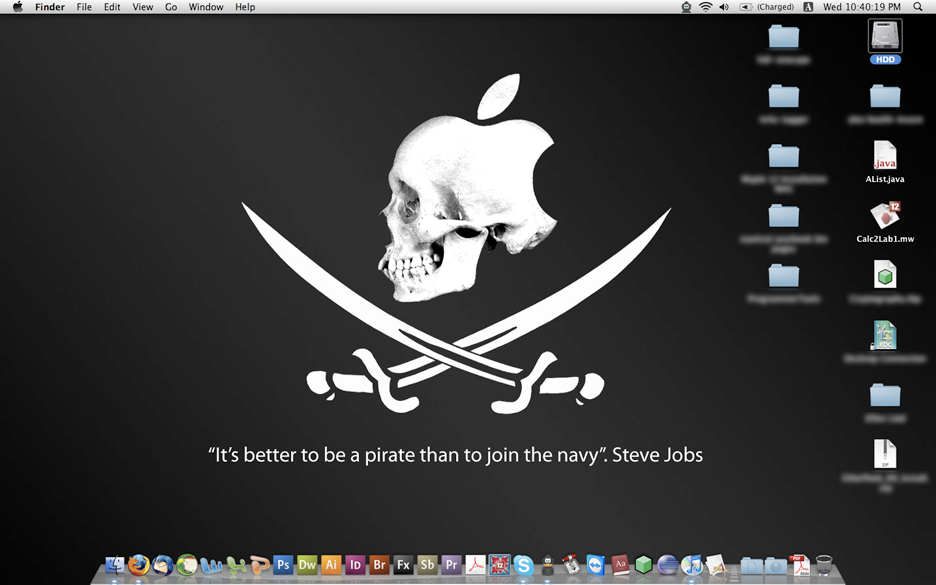The height and width of the screenshot is (585, 936).
Task: Click the volume speaker icon
Action: [724, 7]
